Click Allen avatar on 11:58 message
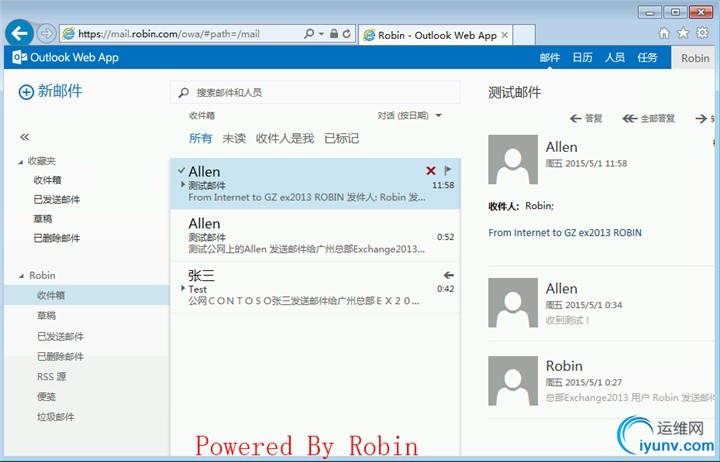Viewport: 720px width, 462px height. point(513,159)
